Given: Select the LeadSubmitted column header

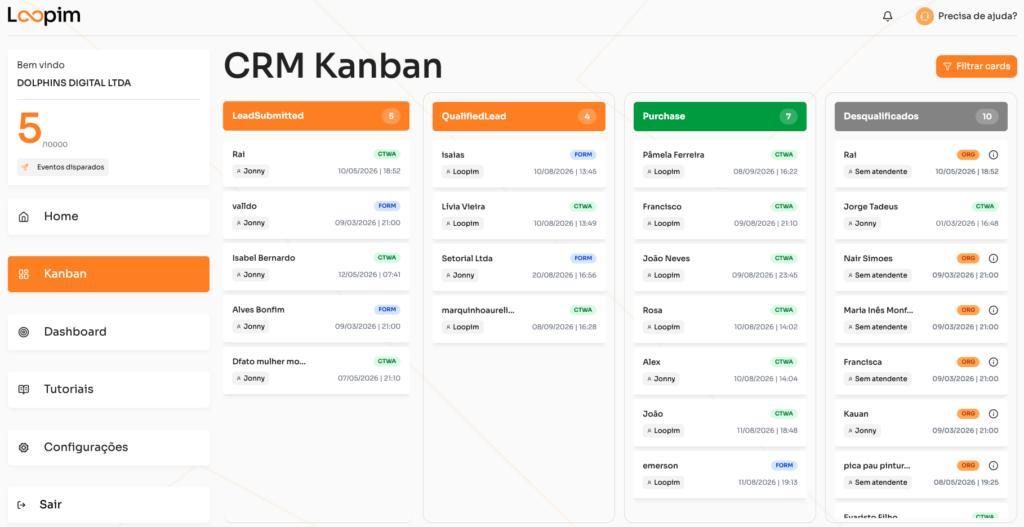Looking at the screenshot, I should (316, 116).
